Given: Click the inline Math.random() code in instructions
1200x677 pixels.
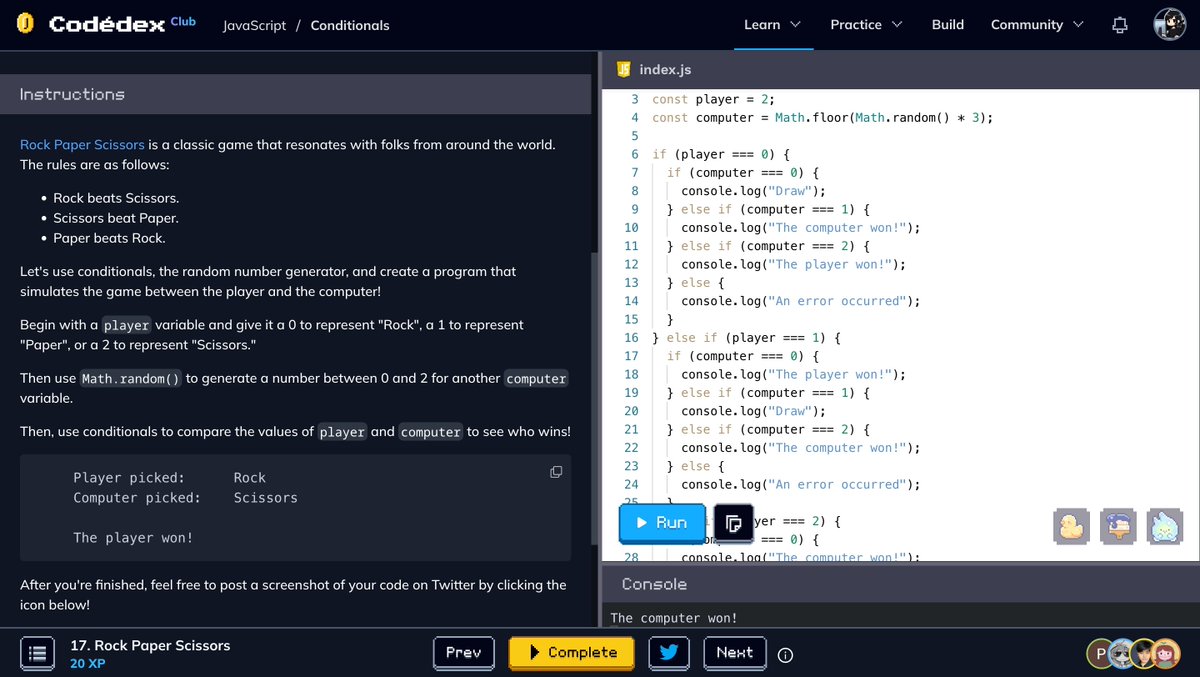Looking at the screenshot, I should coord(131,379).
